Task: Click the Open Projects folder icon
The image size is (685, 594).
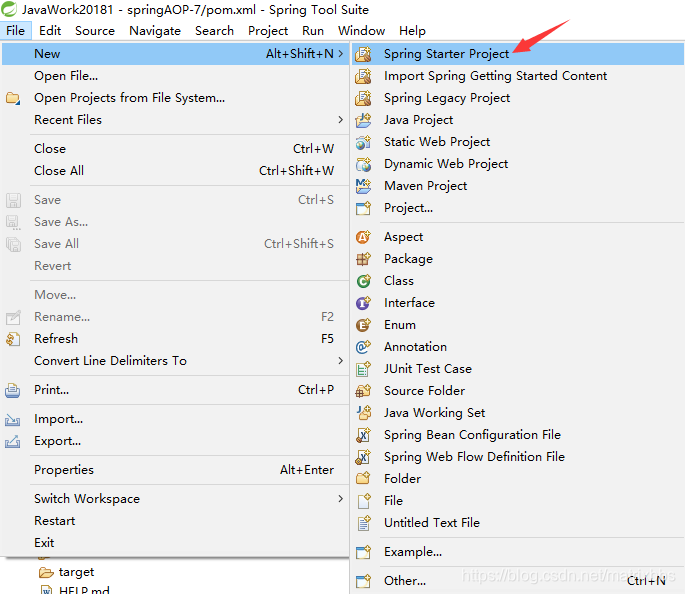Action: [x=13, y=98]
